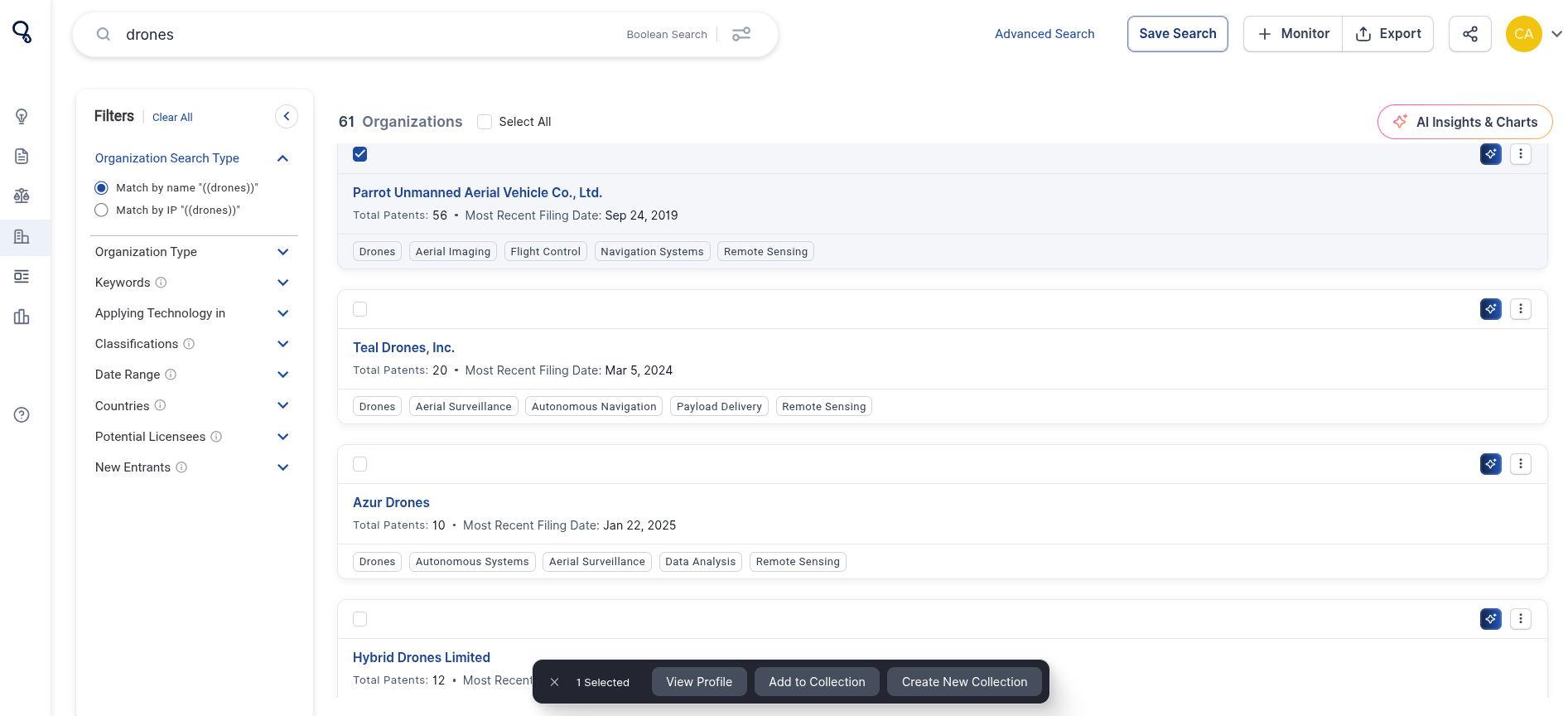Viewport: 1568px width, 716px height.
Task: Click View Profile in selection bar
Action: pos(699,682)
